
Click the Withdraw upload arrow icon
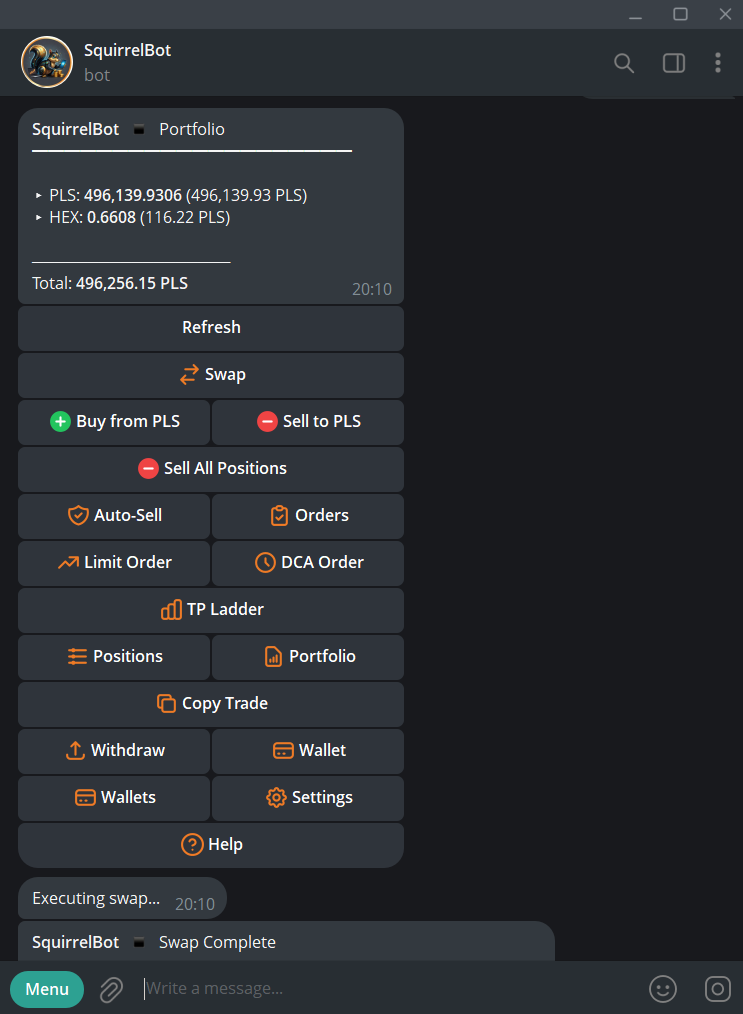coord(74,751)
